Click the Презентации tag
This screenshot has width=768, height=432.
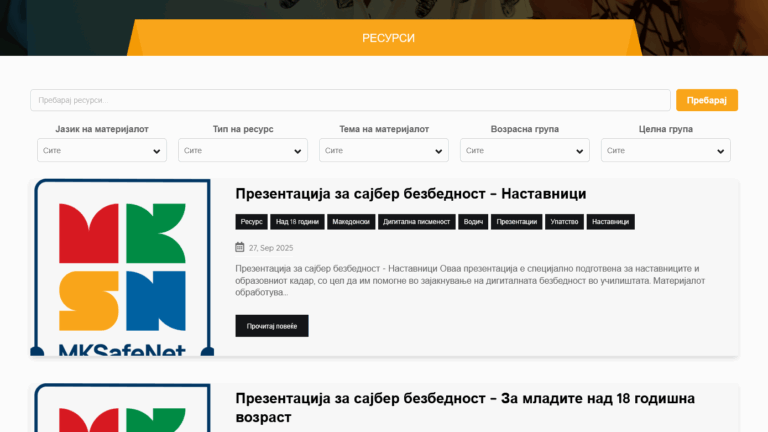pos(517,222)
